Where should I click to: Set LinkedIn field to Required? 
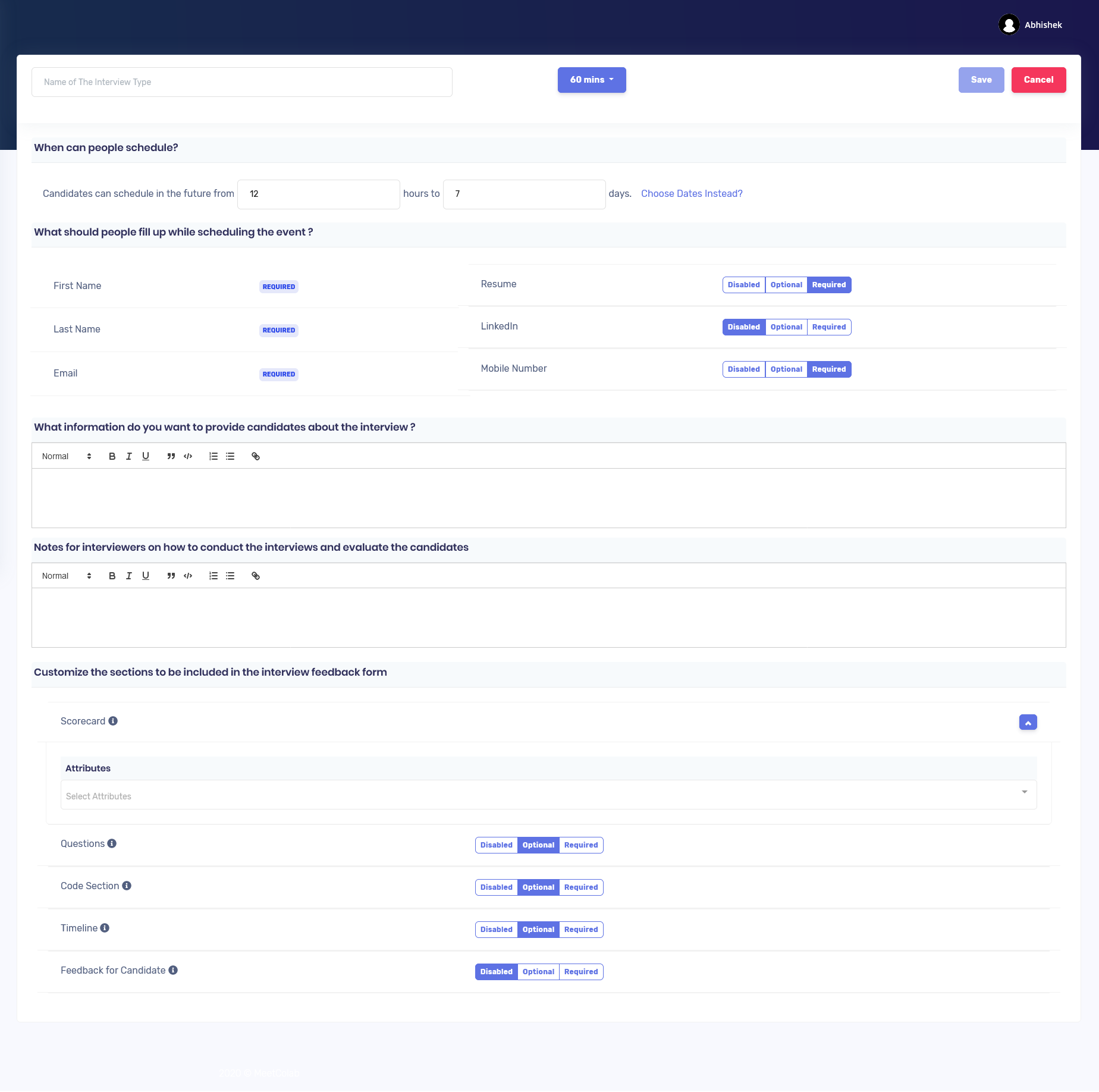pyautogui.click(x=829, y=327)
